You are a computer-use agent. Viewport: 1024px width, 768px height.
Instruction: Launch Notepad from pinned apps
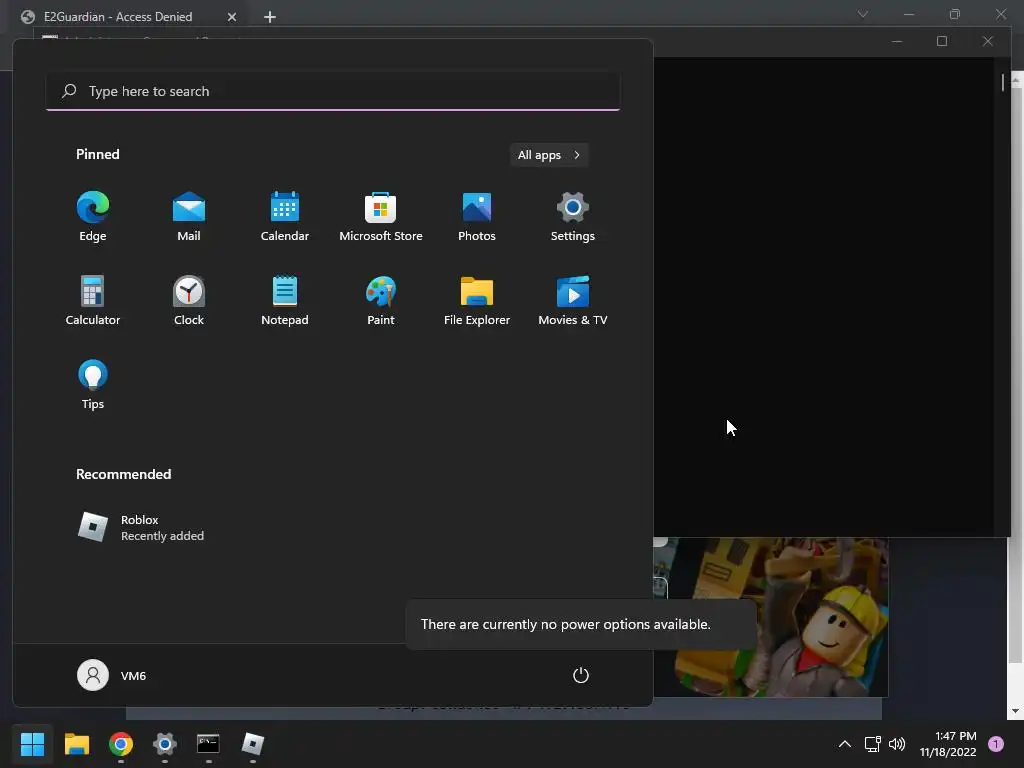(285, 300)
